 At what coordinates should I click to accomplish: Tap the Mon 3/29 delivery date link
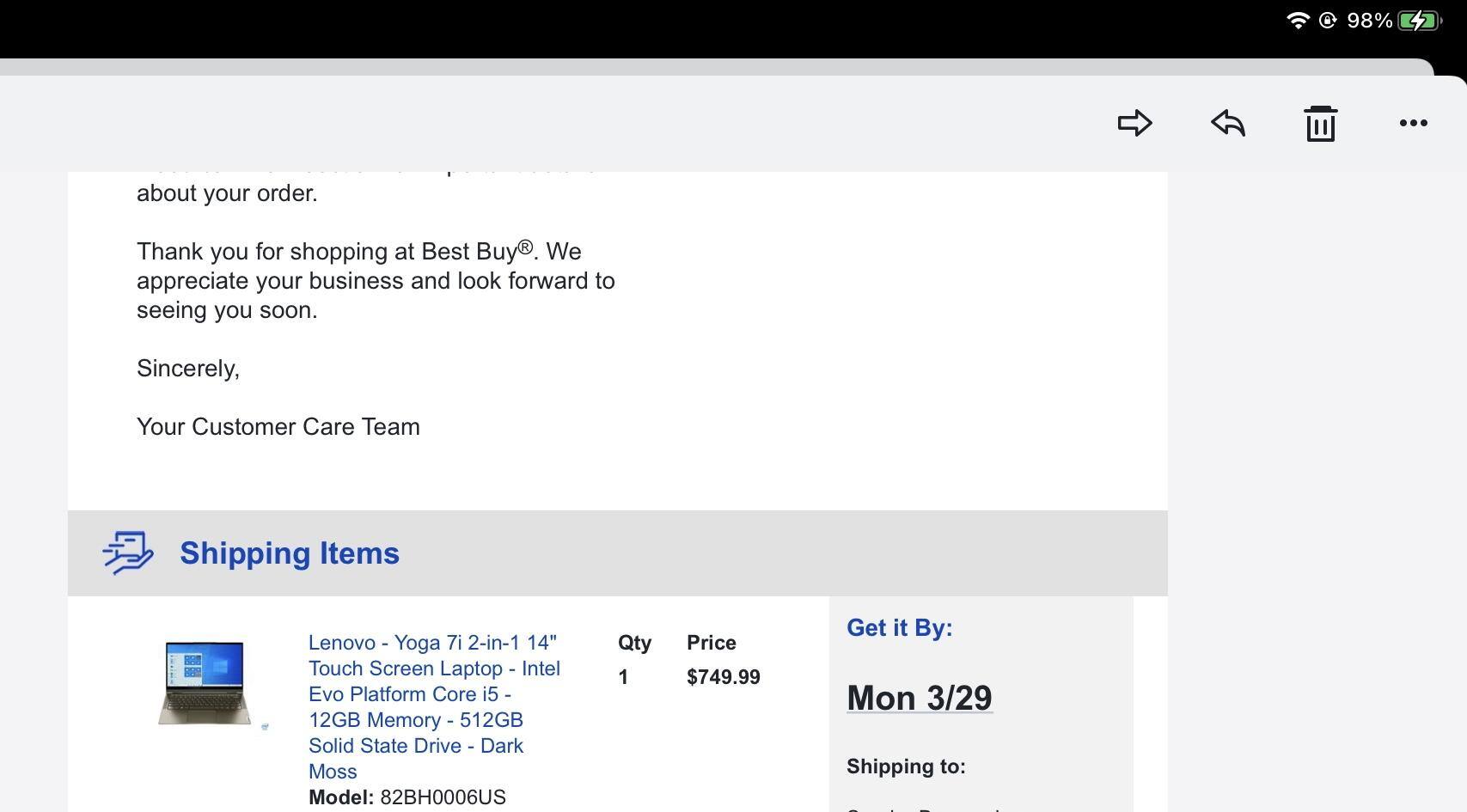(920, 698)
